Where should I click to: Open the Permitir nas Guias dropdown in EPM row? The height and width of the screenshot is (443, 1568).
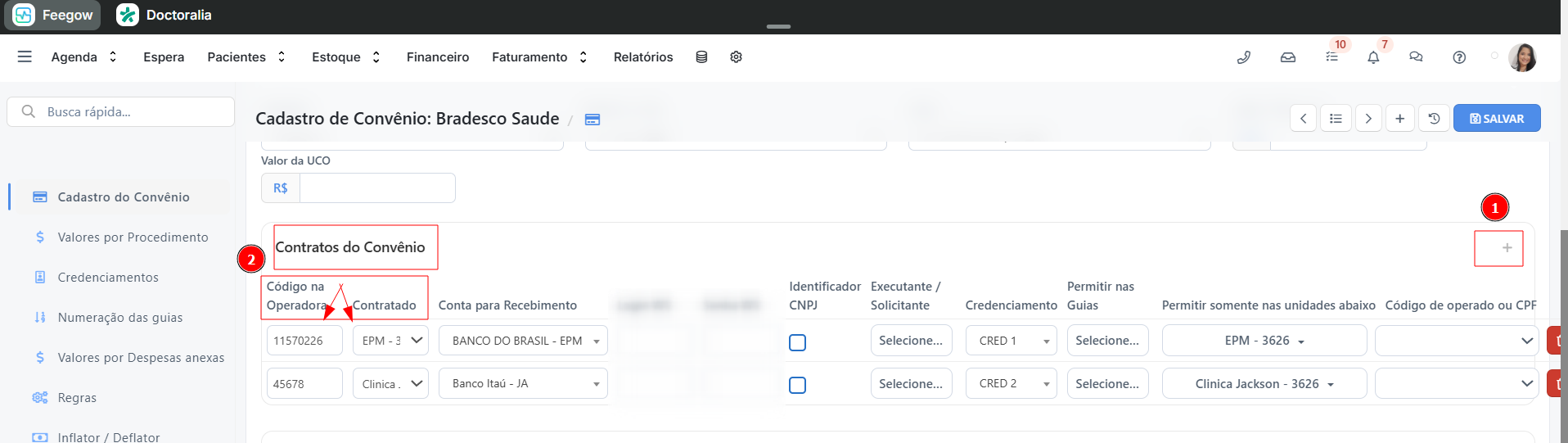pyautogui.click(x=1107, y=341)
